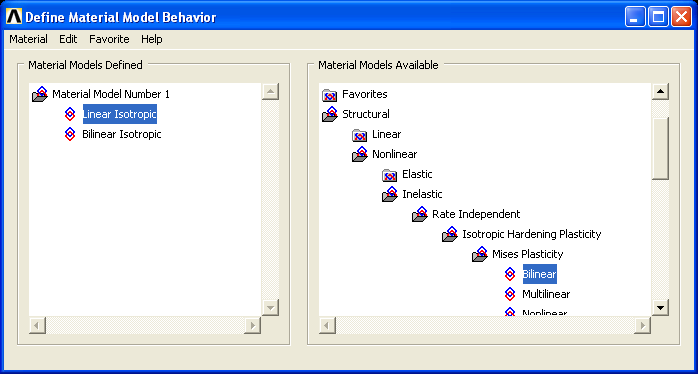Image resolution: width=698 pixels, height=374 pixels.
Task: Close the Define Material Model Behavior window
Action: (681, 17)
